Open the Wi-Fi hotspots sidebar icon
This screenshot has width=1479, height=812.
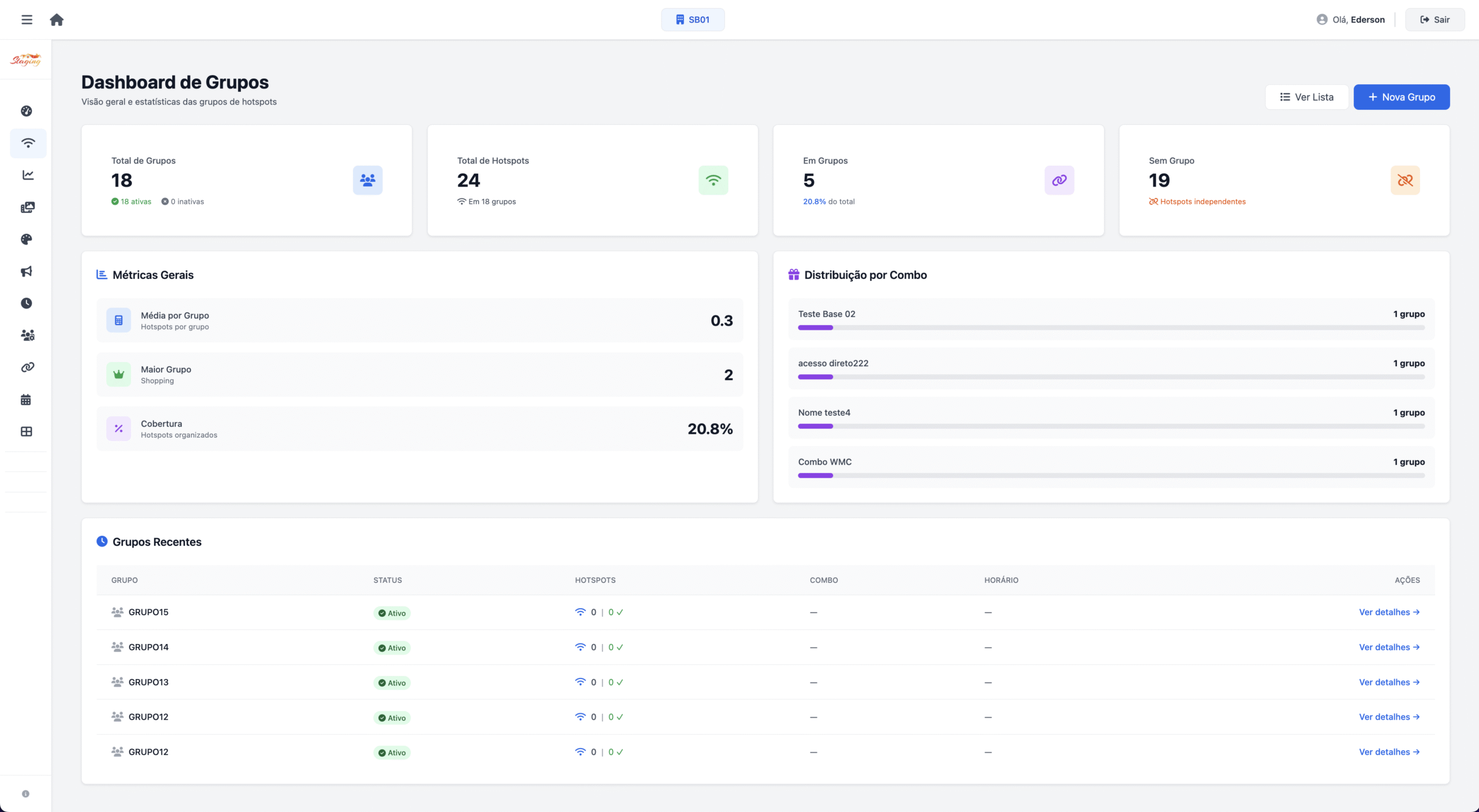(x=28, y=143)
